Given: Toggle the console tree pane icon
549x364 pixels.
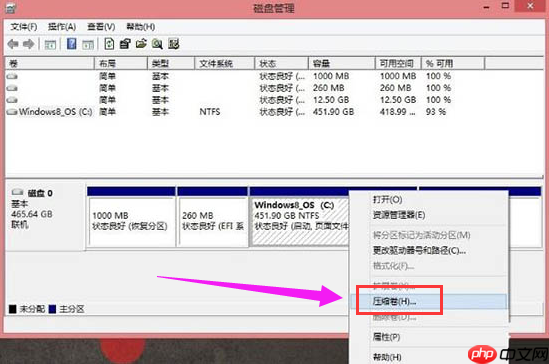Looking at the screenshot, I should (x=50, y=44).
